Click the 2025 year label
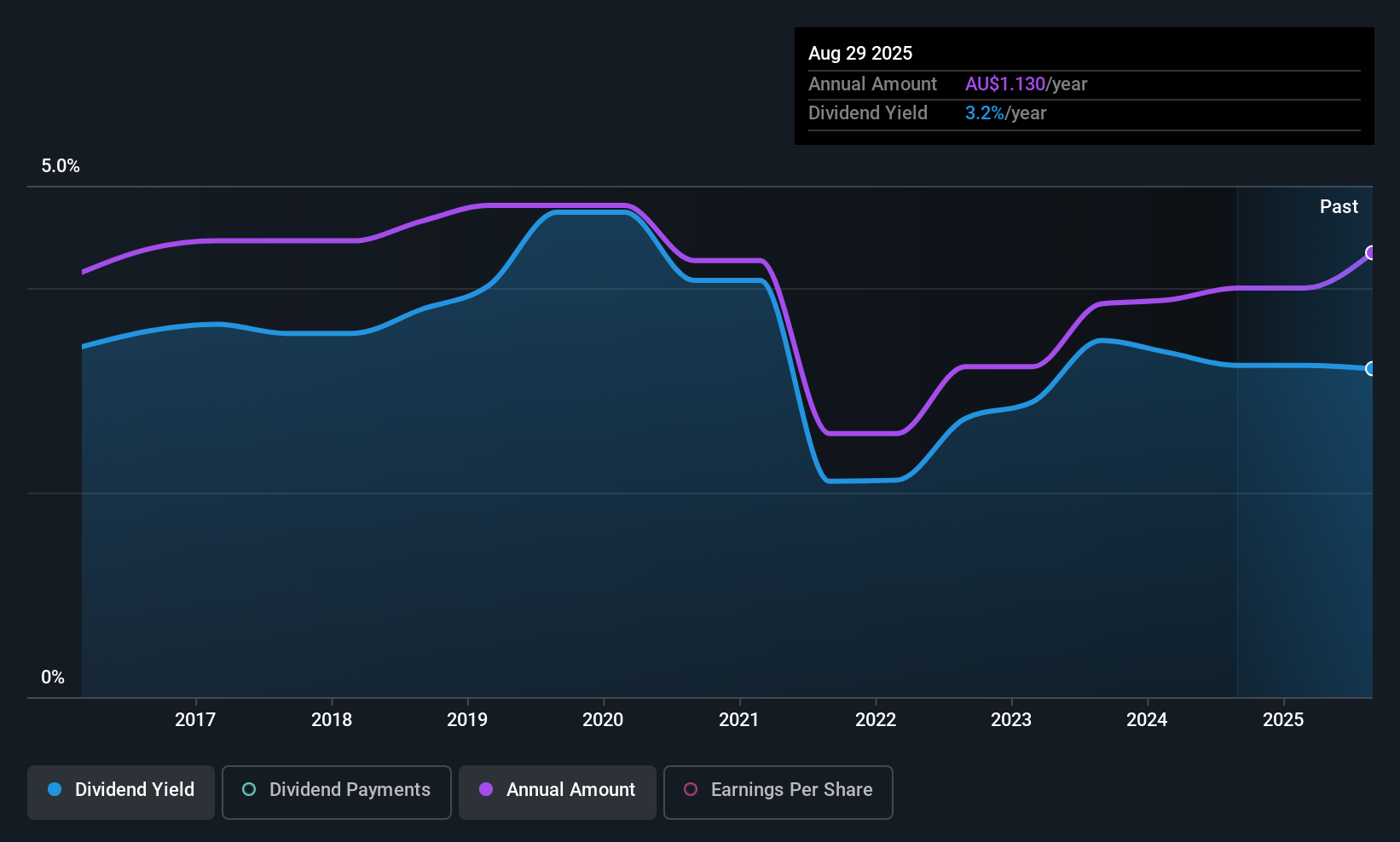Screen dimensions: 1400x842 (x=1283, y=720)
